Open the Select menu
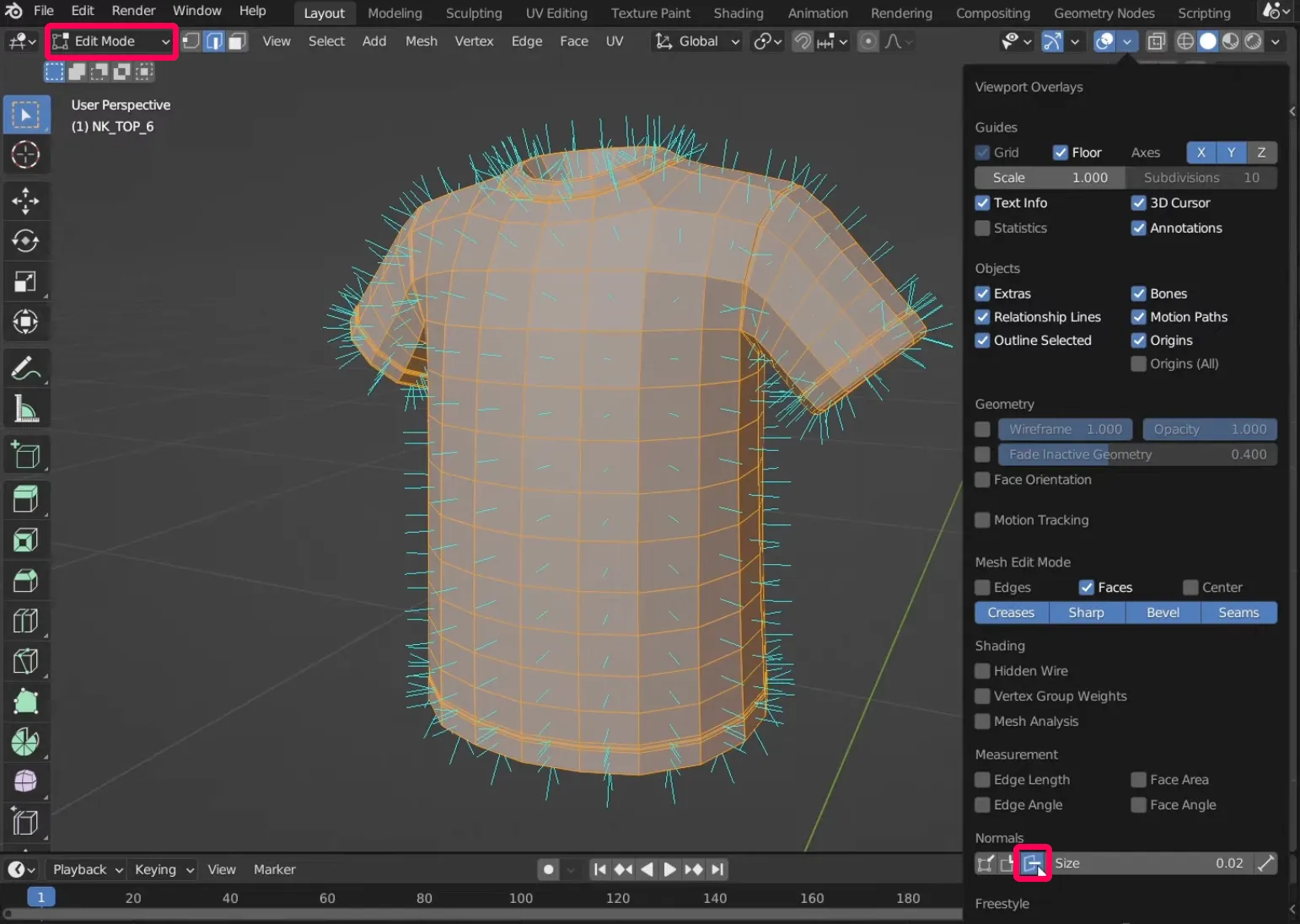Image resolution: width=1300 pixels, height=924 pixels. [326, 41]
